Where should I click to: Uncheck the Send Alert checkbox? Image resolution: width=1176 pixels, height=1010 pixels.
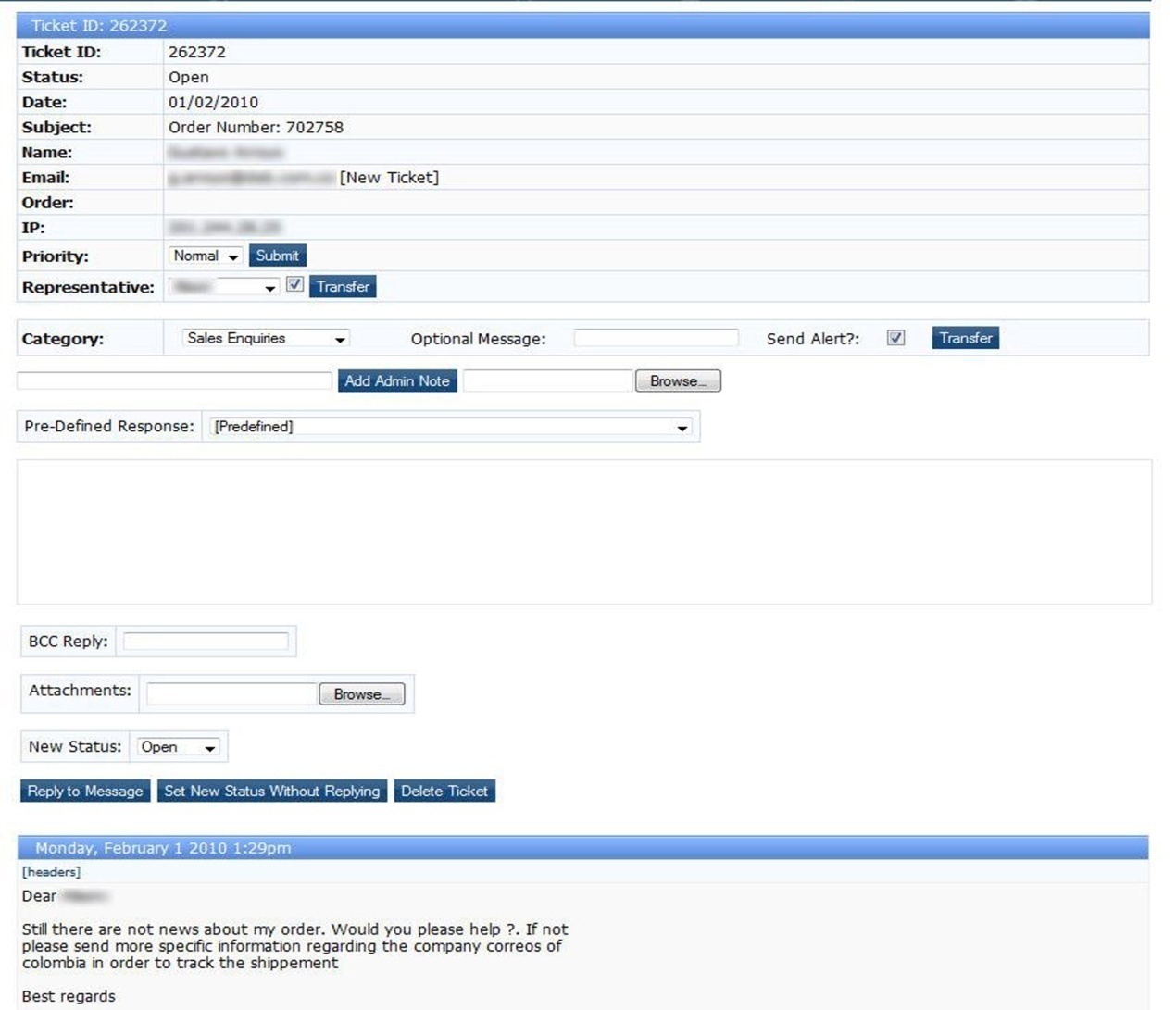pos(895,338)
